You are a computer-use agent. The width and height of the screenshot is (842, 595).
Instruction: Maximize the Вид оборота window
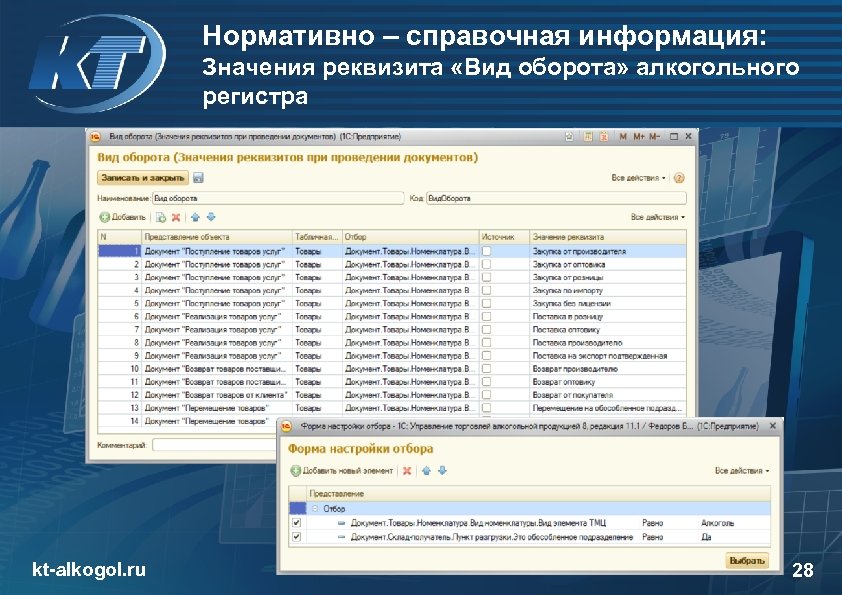(673, 137)
